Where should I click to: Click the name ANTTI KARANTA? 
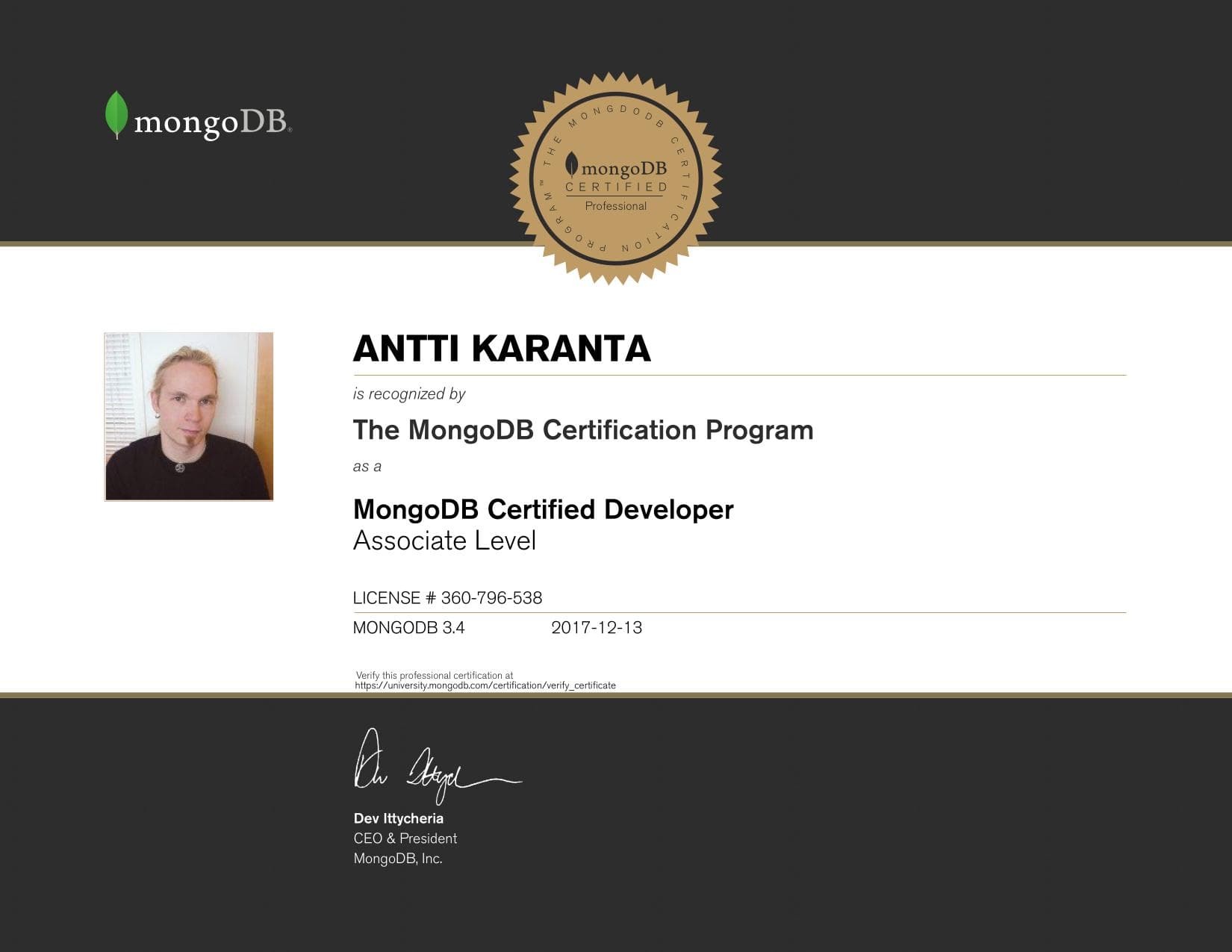(x=502, y=349)
